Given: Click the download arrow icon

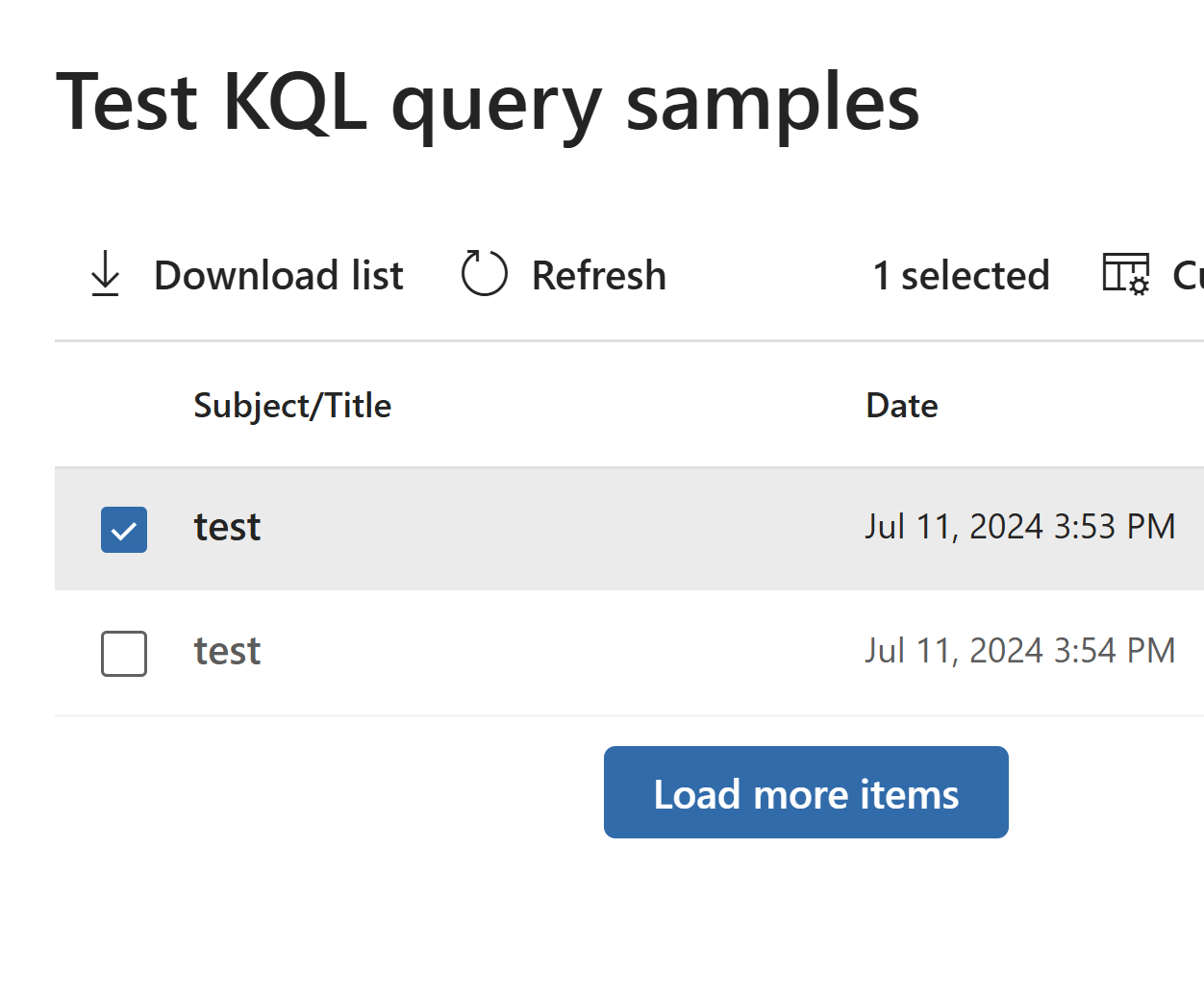Looking at the screenshot, I should tap(105, 274).
